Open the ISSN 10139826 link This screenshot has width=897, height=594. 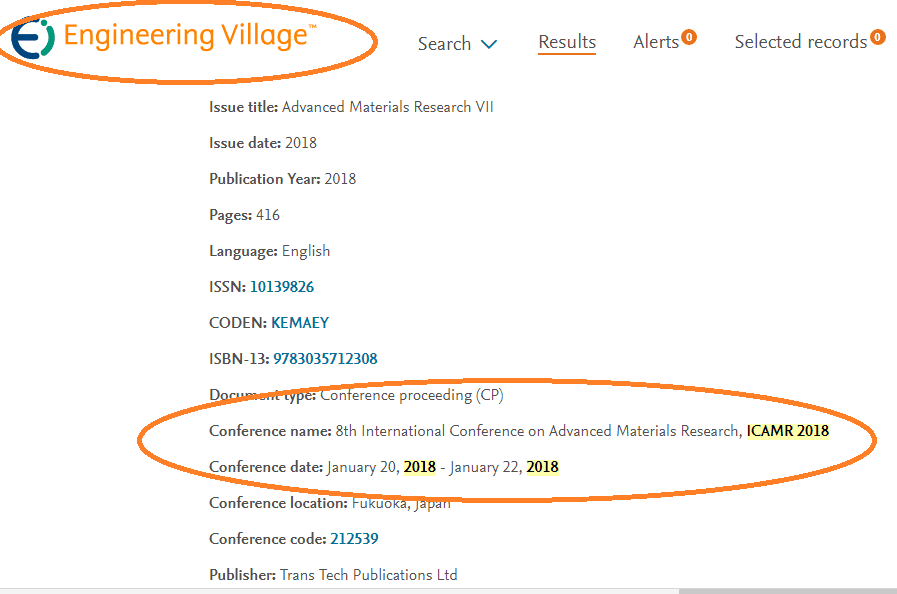click(x=281, y=287)
